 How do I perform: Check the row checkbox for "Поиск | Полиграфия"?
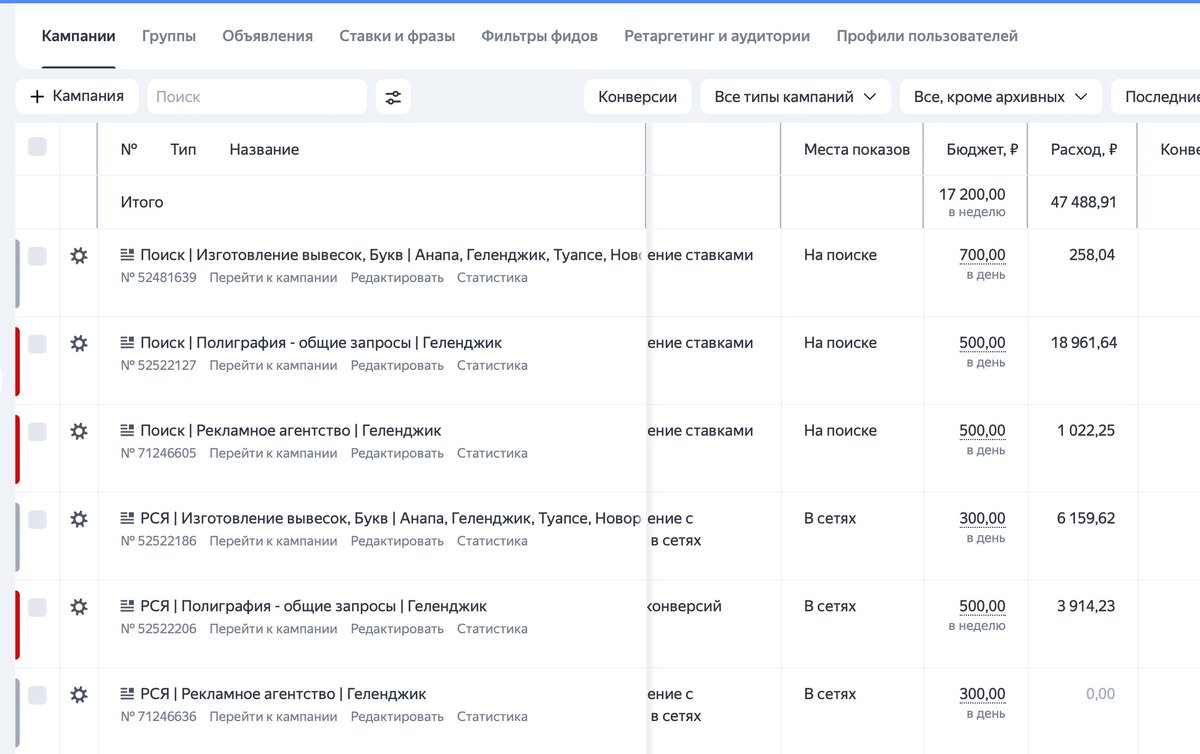coord(37,343)
